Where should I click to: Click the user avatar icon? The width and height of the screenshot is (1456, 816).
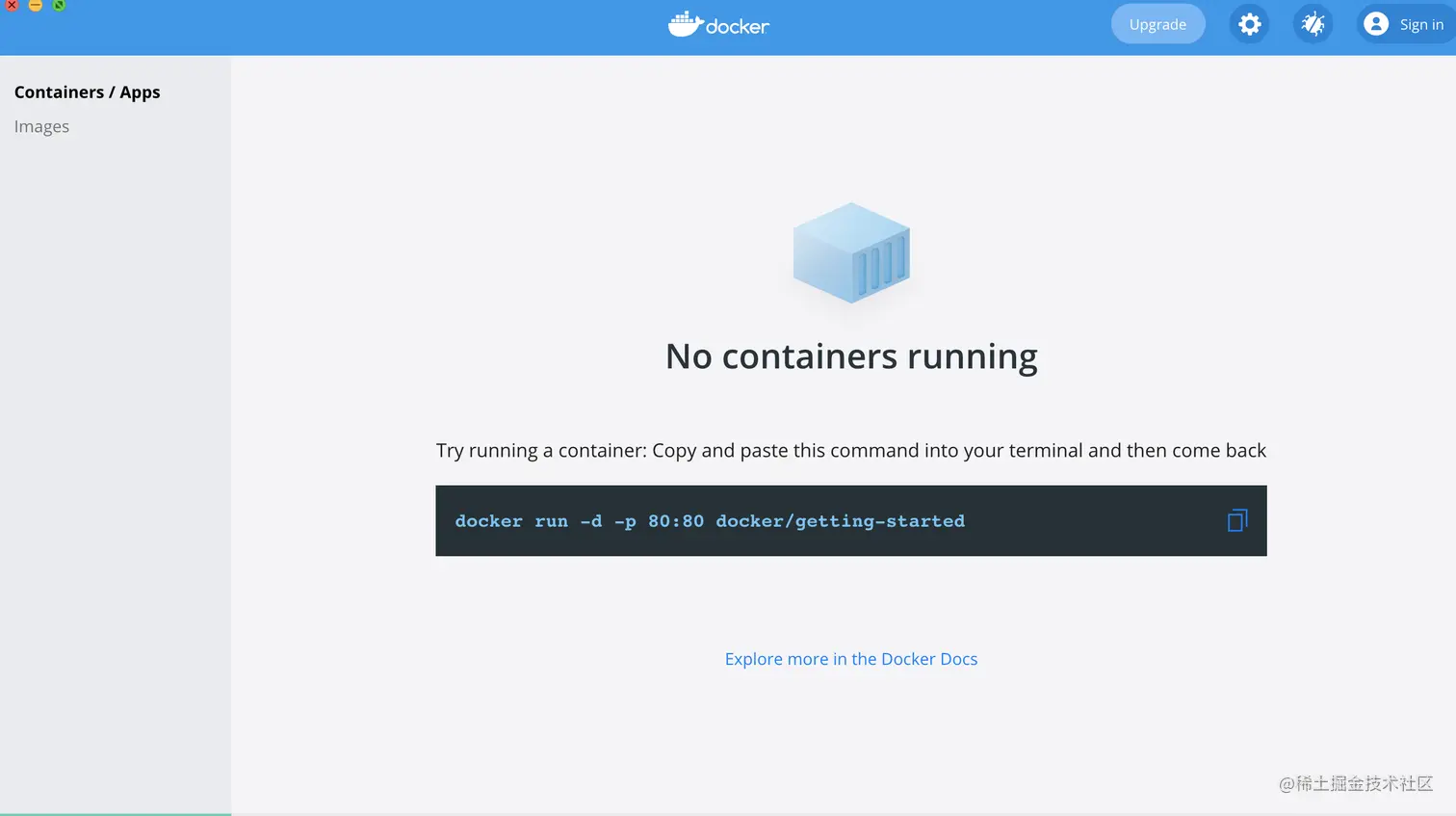coord(1376,24)
